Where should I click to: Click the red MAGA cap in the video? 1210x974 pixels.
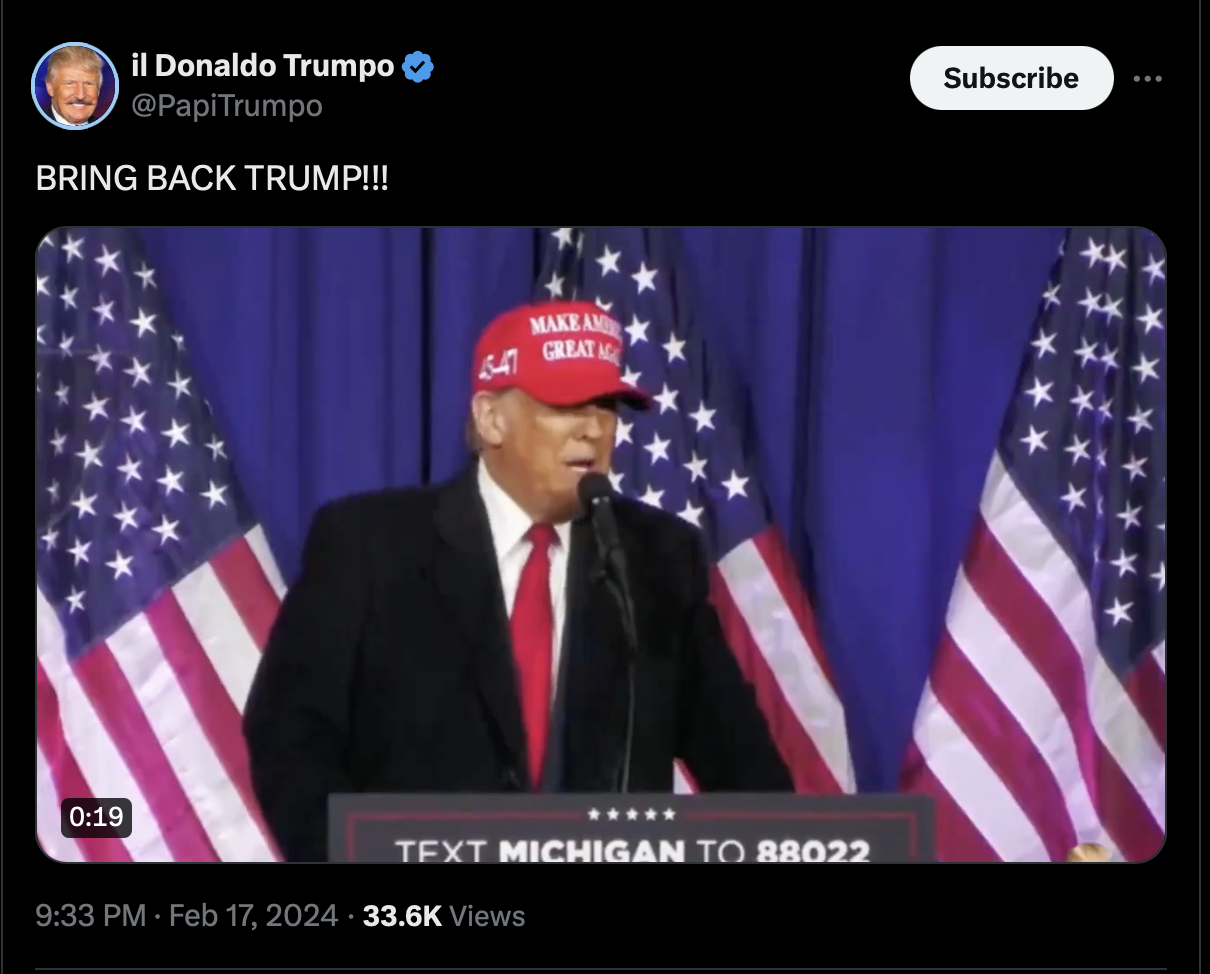point(560,355)
